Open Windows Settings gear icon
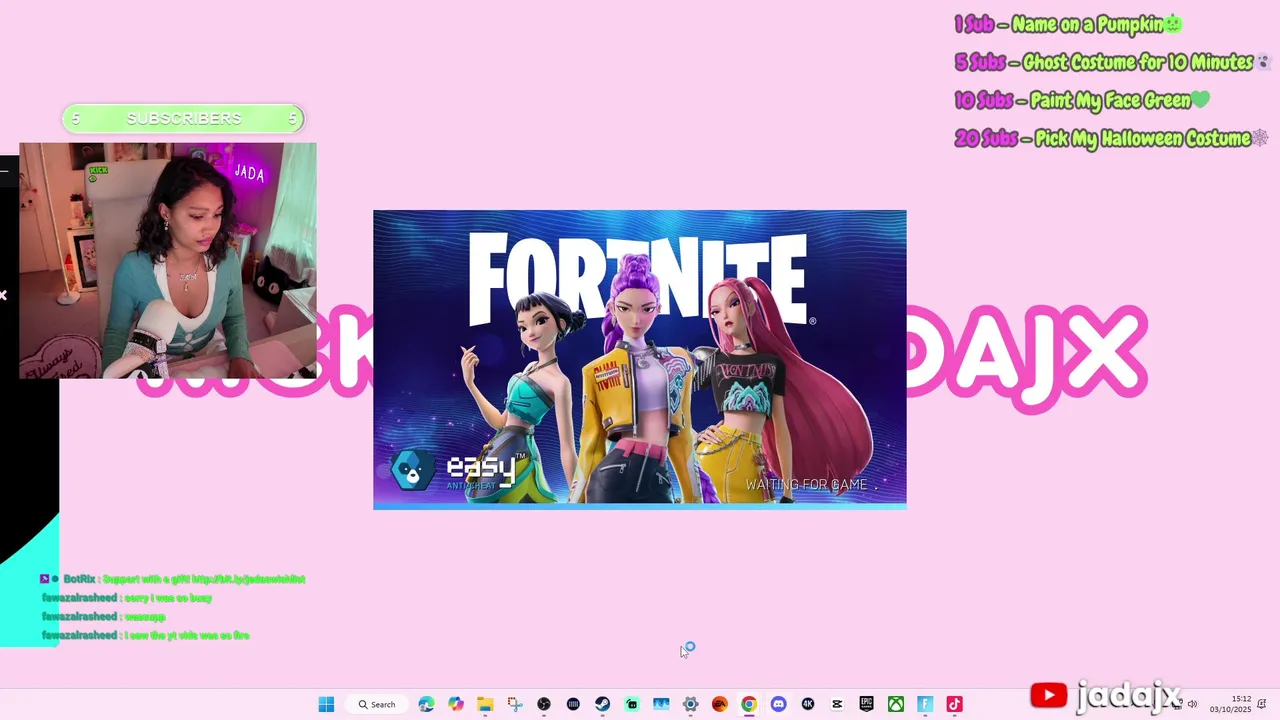The width and height of the screenshot is (1280, 720). (x=690, y=704)
